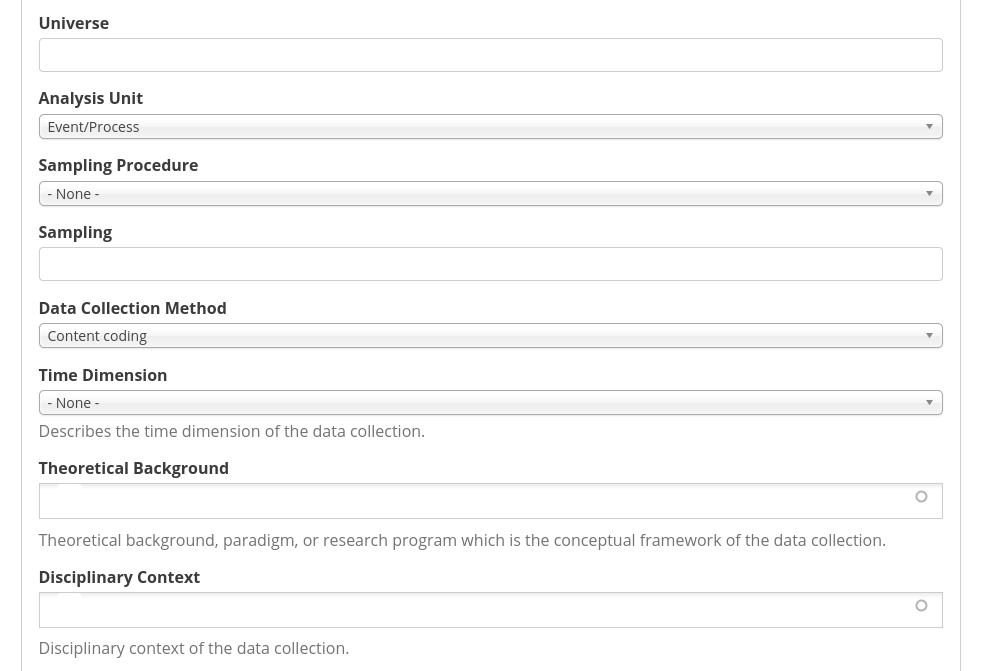Click the Analysis Unit dropdown arrow

pos(929,127)
